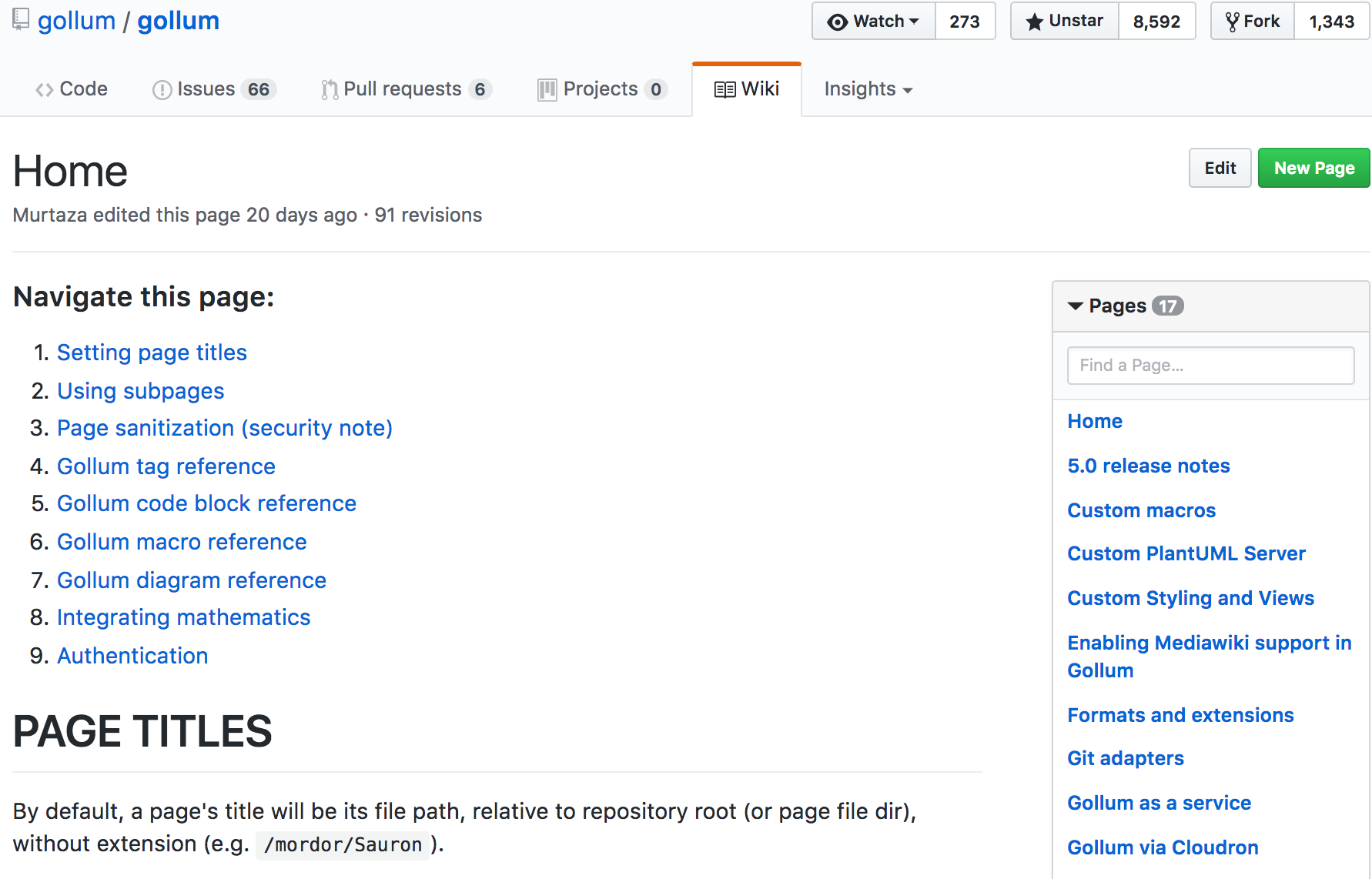Open the gollum owner link

pyautogui.click(x=76, y=21)
